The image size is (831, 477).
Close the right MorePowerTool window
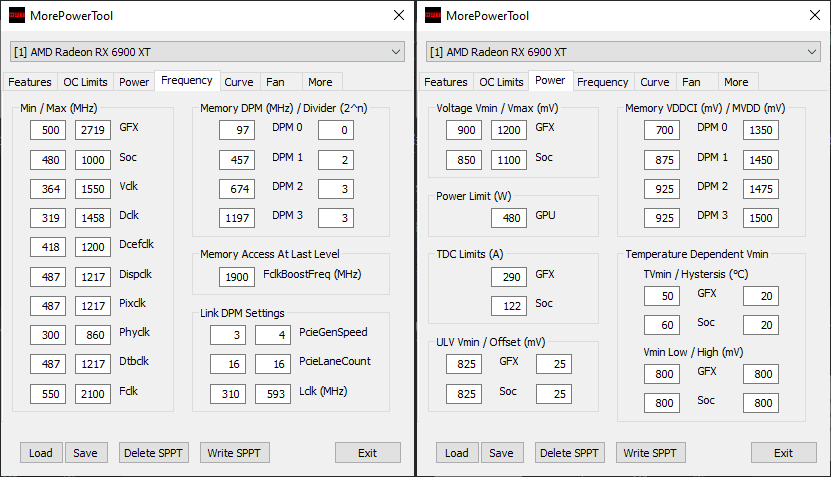[815, 15]
